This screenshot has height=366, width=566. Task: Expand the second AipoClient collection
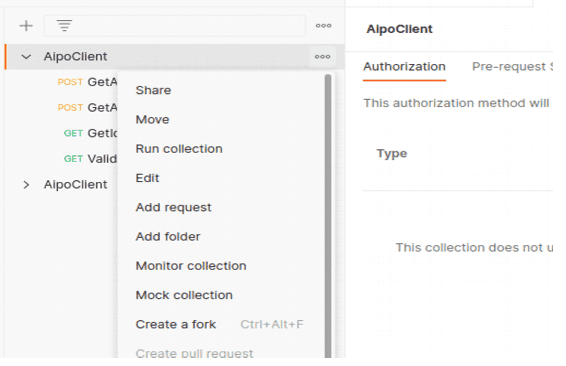point(26,185)
